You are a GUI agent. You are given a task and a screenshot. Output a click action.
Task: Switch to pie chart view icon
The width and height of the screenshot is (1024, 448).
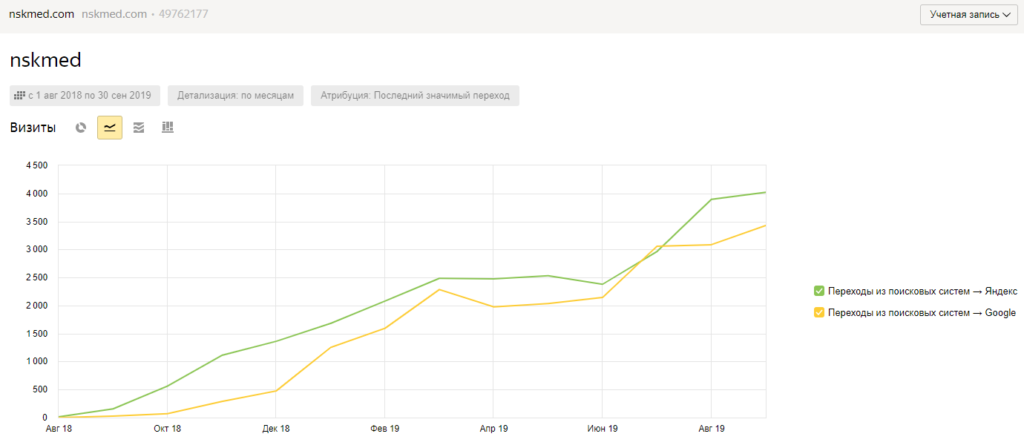(81, 128)
